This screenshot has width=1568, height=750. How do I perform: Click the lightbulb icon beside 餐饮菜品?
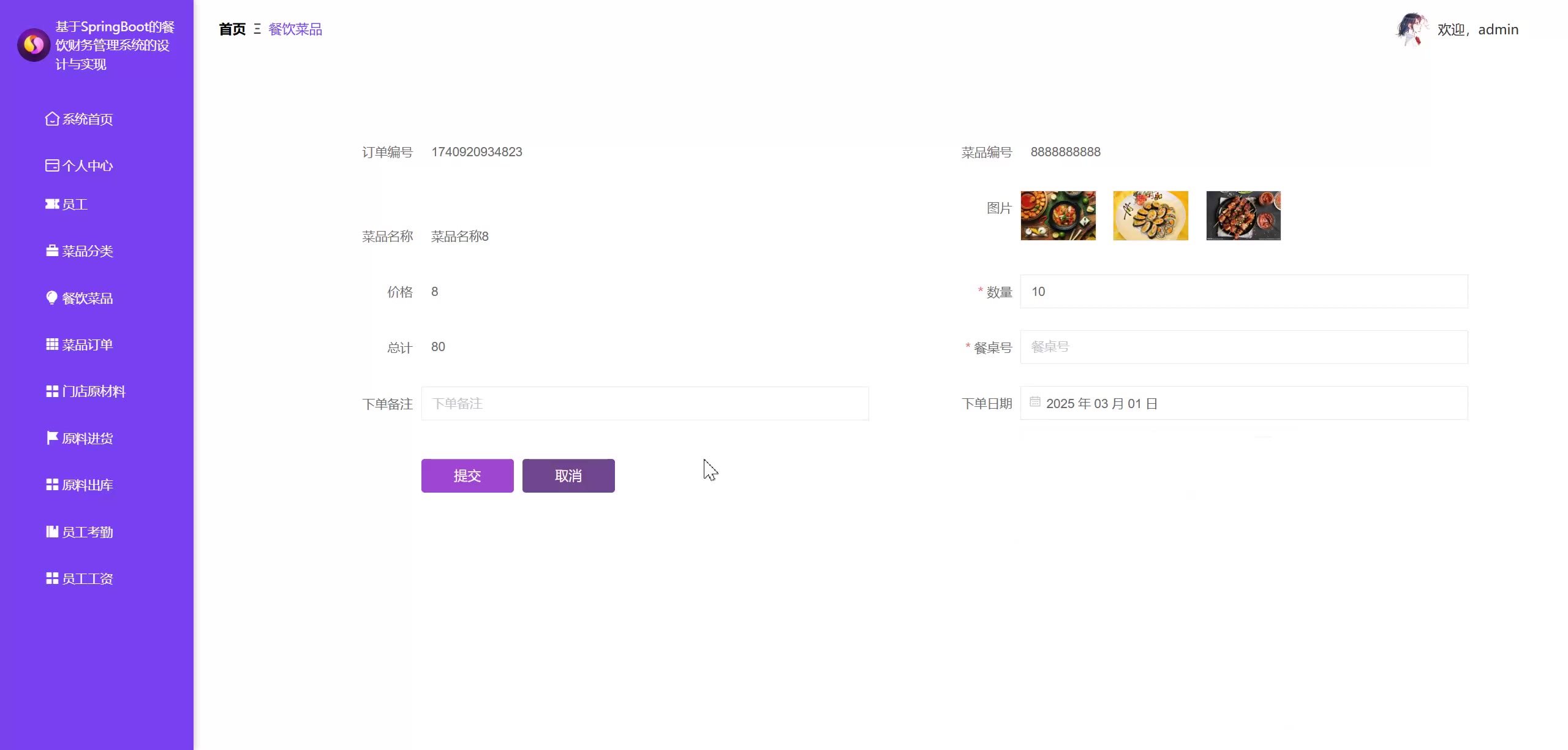[52, 298]
